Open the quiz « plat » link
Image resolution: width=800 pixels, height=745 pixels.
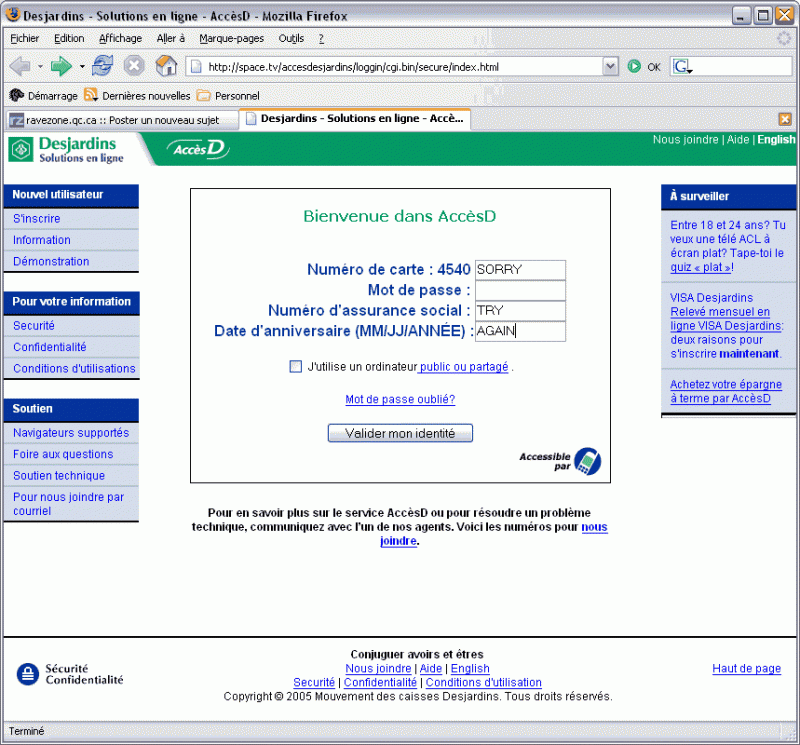click(x=701, y=267)
